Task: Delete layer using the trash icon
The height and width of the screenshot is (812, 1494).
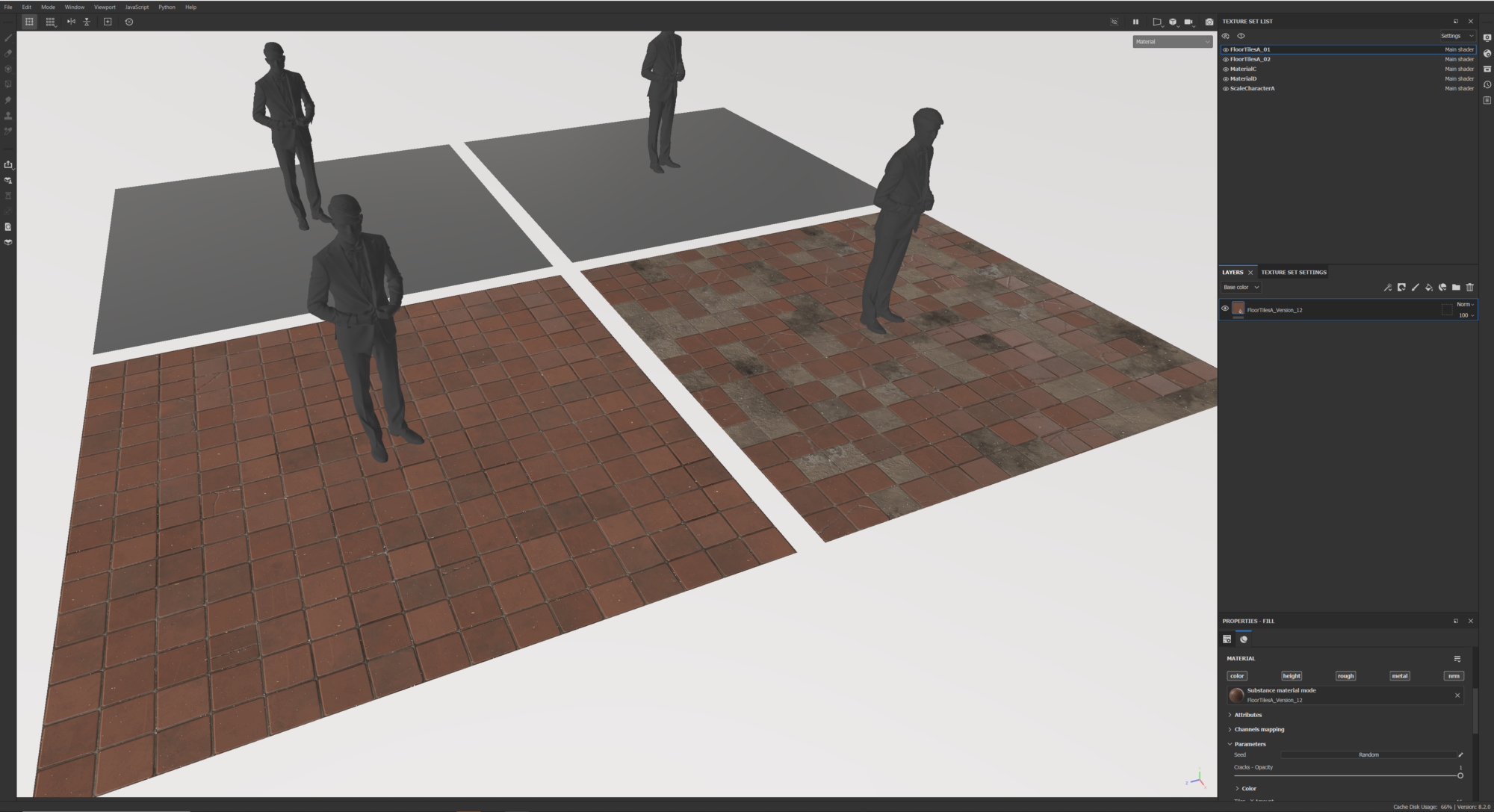Action: 1470,288
